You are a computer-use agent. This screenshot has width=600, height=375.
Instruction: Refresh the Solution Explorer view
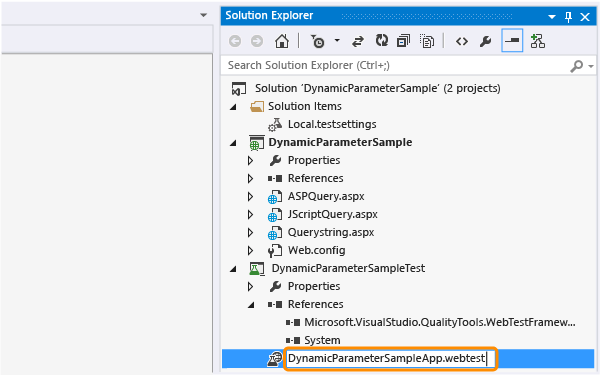[x=382, y=41]
